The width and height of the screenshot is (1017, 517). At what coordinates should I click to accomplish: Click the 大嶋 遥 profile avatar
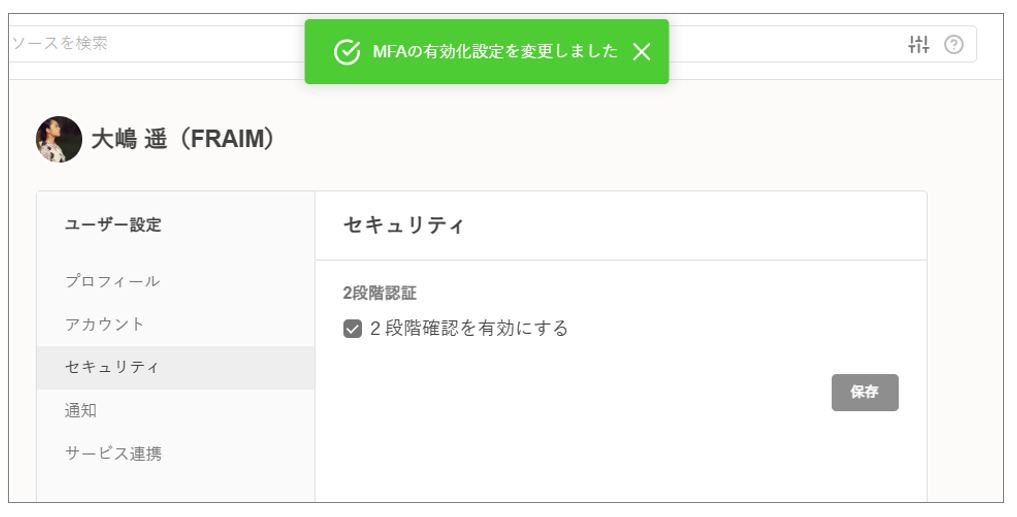tap(59, 139)
